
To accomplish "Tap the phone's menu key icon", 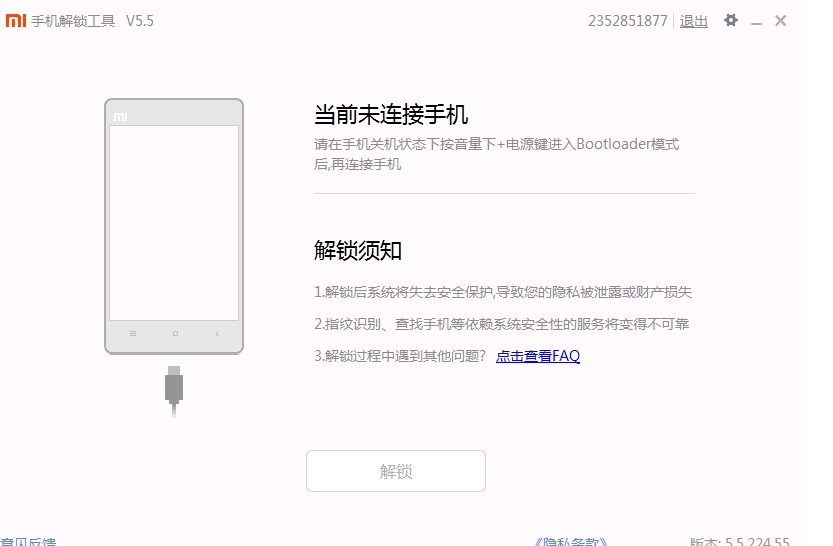I will coord(133,333).
